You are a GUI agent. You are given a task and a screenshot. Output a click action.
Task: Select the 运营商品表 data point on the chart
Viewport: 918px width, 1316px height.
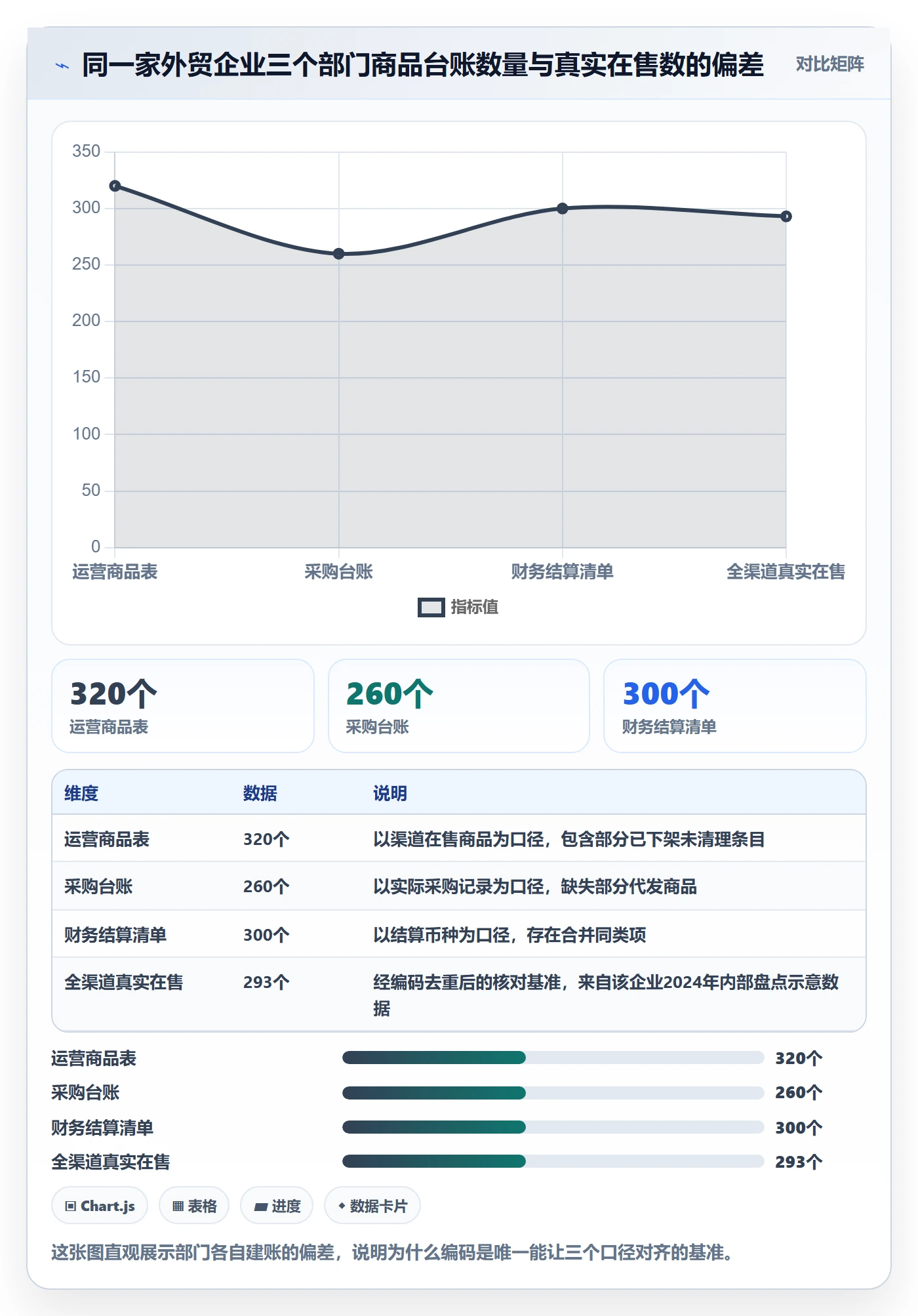pyautogui.click(x=115, y=186)
